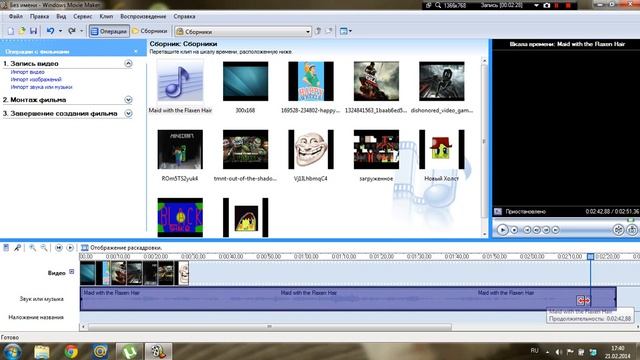Click the Rewind Timeline button
The width and height of the screenshot is (640, 360).
tap(59, 248)
